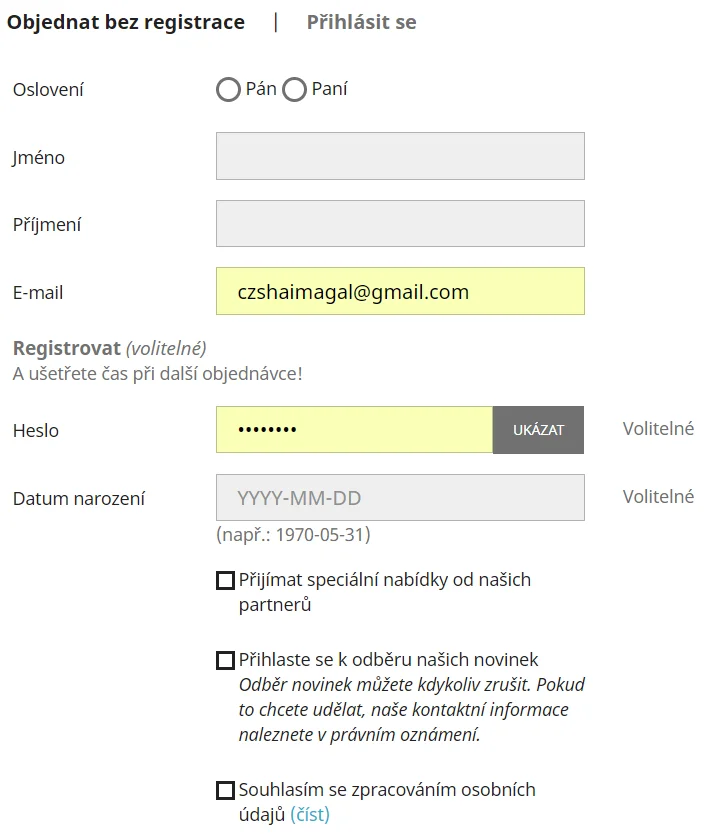Select the "Objednat bez registrace" tab
The image size is (723, 834).
126,22
